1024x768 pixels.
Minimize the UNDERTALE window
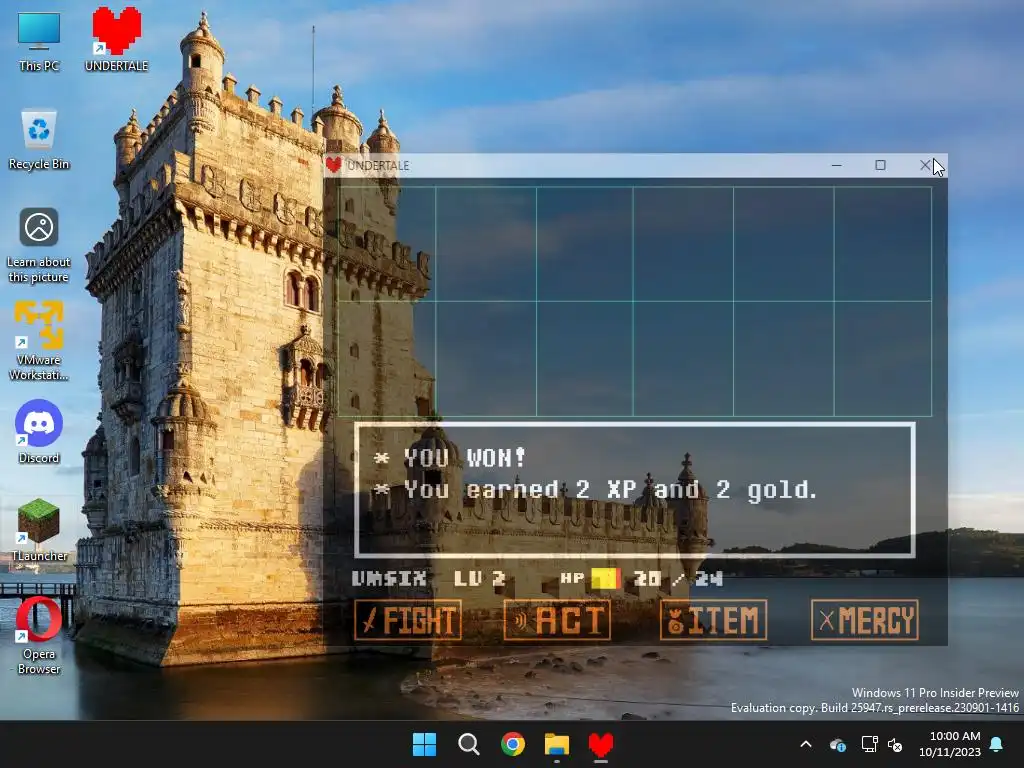tap(837, 165)
